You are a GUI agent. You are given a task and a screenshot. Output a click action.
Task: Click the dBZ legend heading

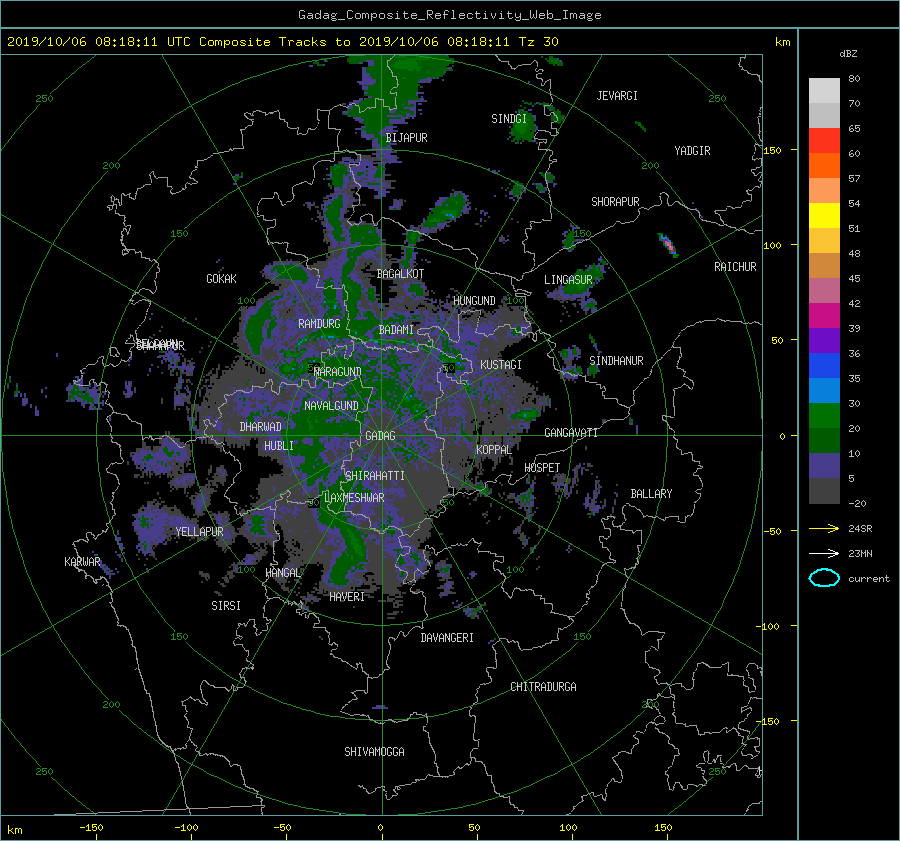[x=848, y=53]
